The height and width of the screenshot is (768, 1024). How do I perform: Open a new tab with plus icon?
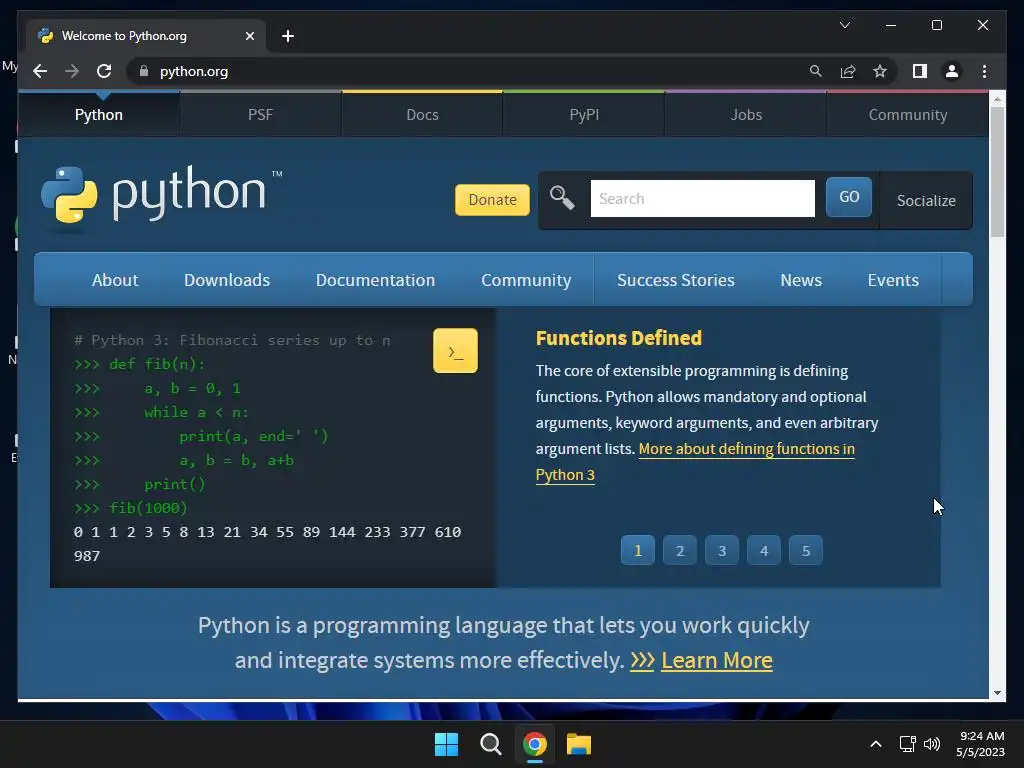pyautogui.click(x=288, y=36)
